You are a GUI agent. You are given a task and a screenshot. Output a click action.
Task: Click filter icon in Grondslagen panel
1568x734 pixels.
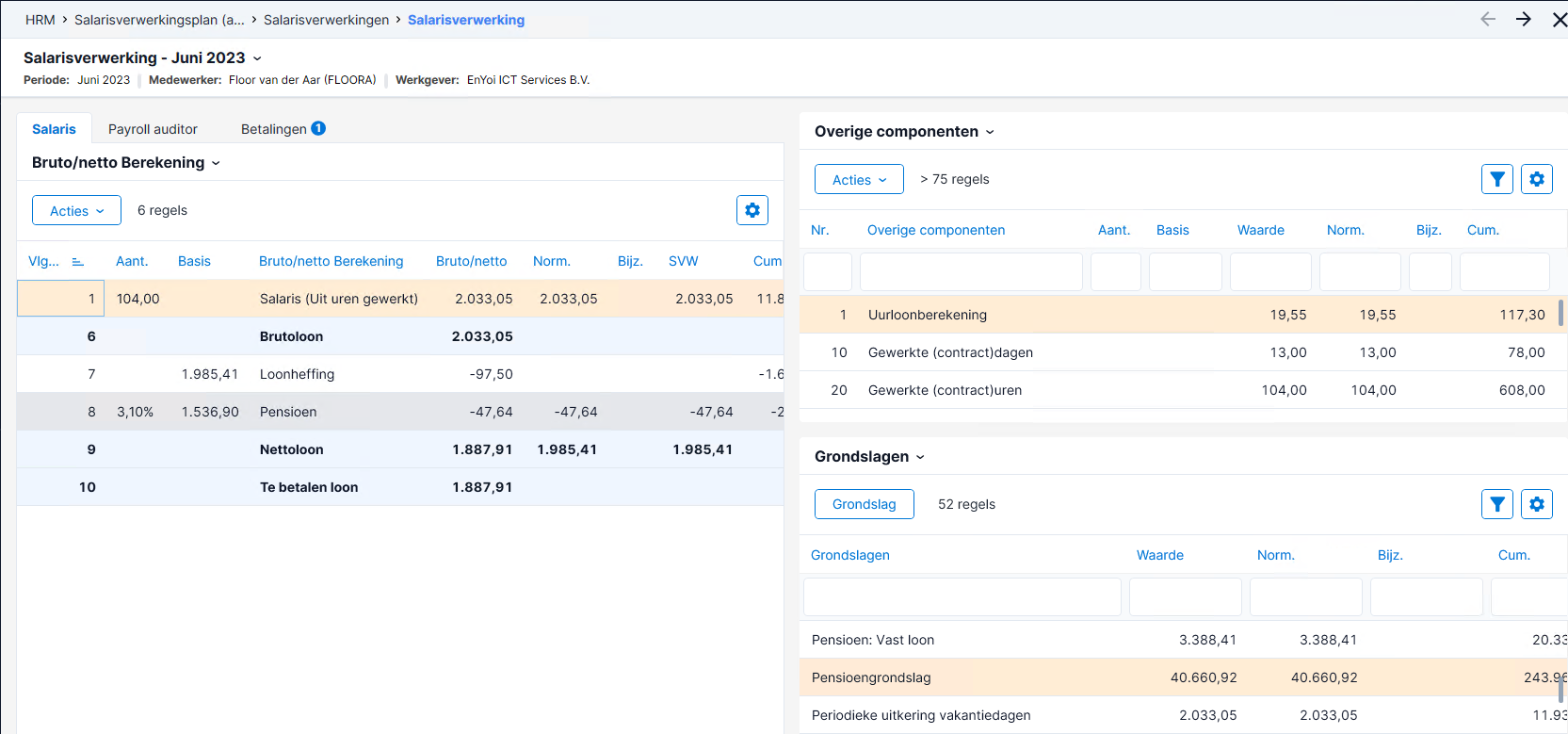click(1497, 504)
